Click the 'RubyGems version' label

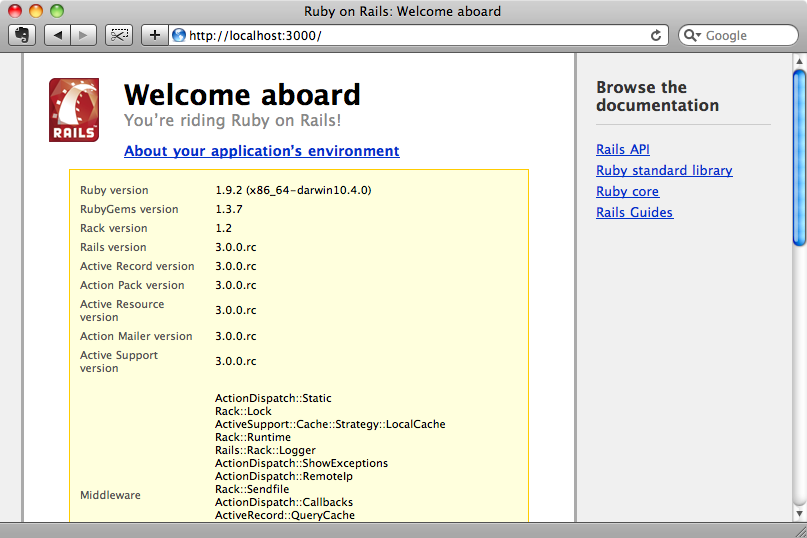(x=129, y=210)
